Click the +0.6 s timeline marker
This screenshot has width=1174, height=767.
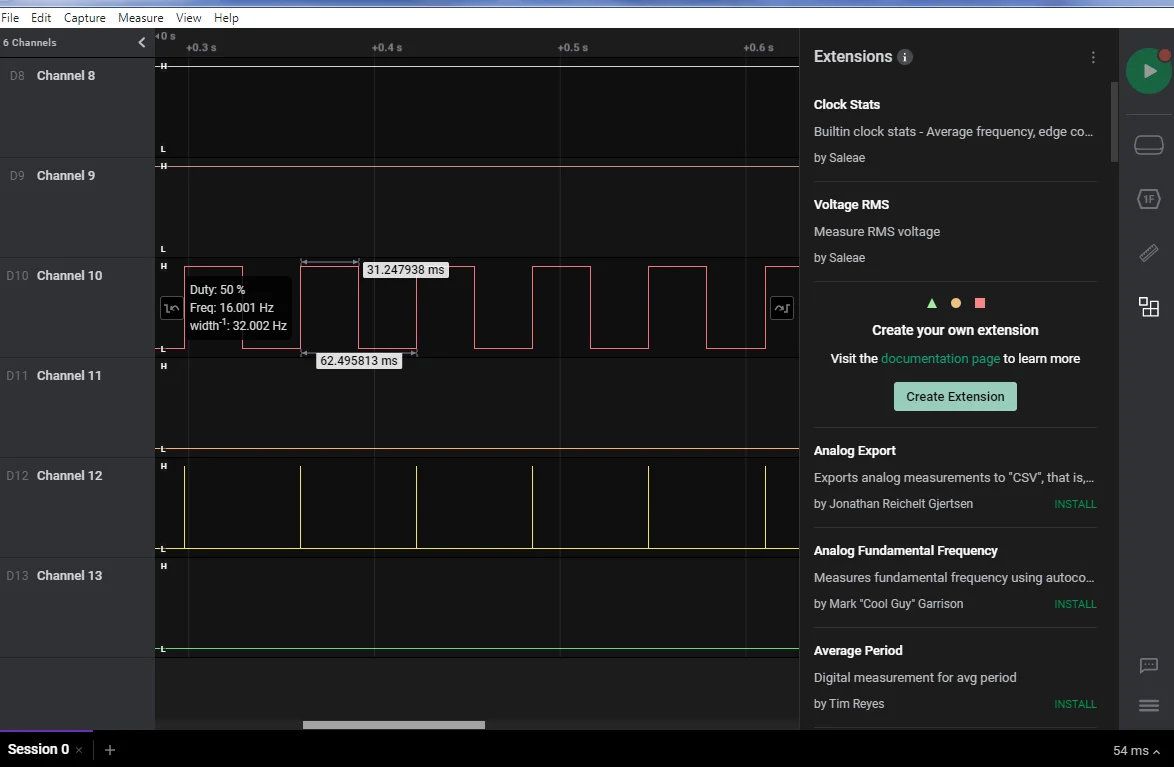click(758, 47)
